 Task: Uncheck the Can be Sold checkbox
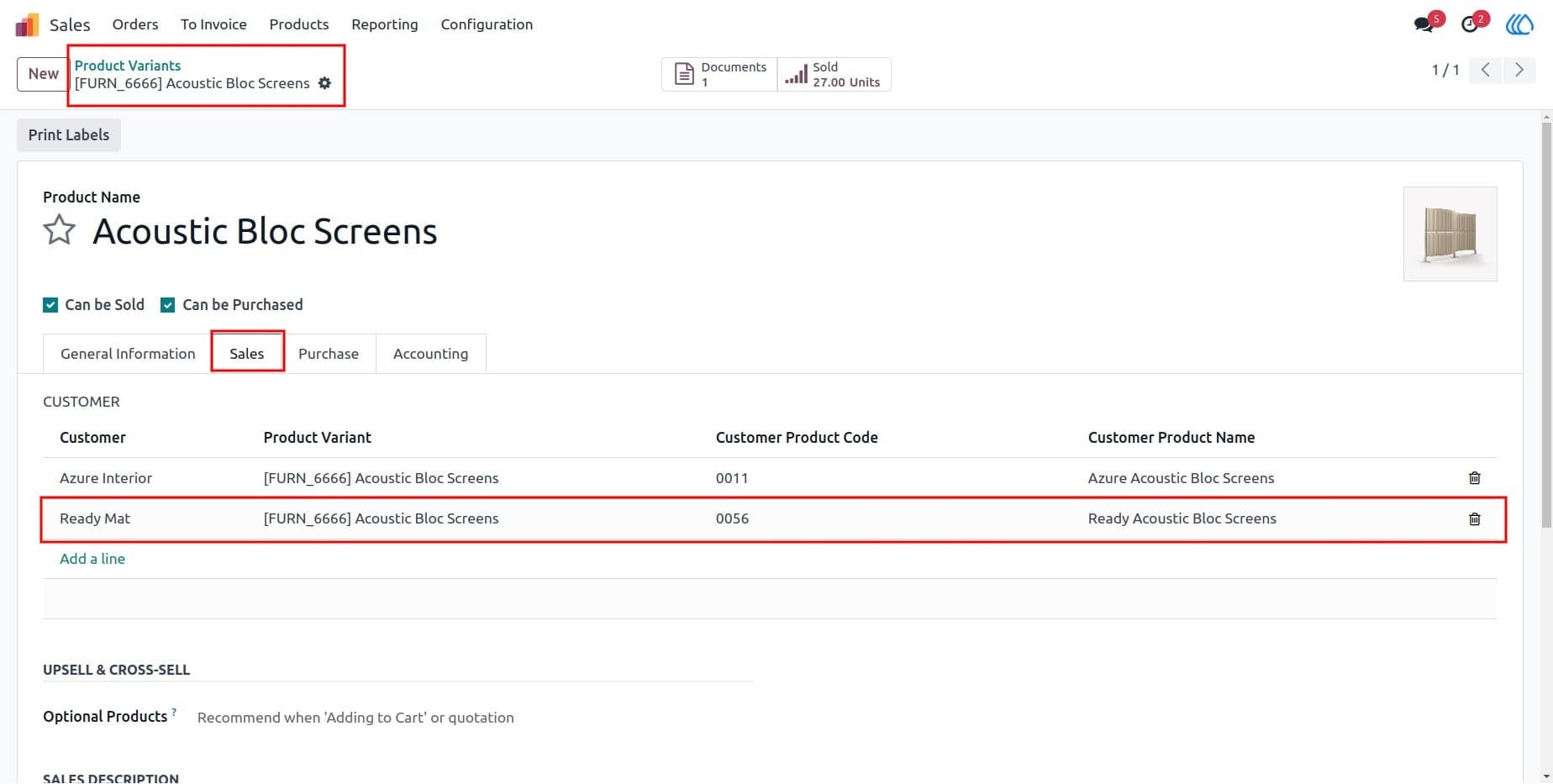[x=50, y=305]
